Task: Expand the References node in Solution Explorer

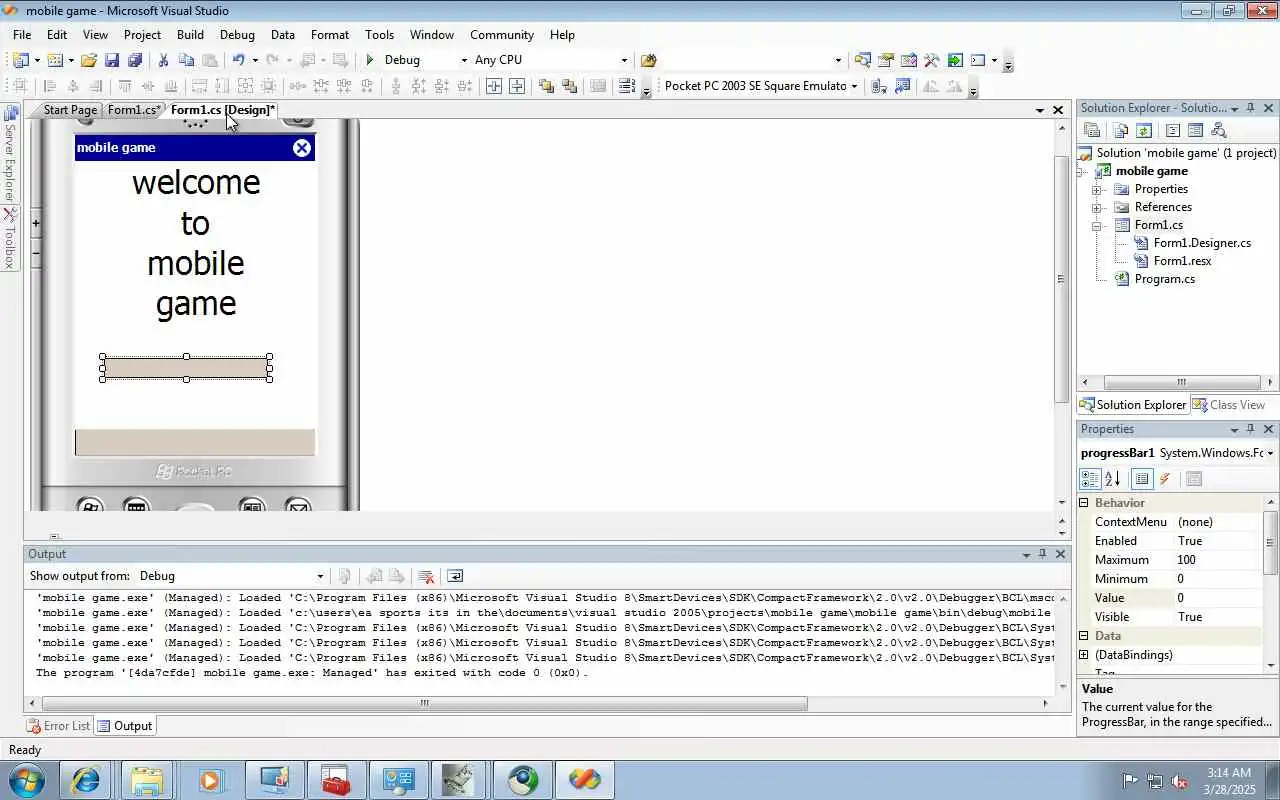Action: tap(1097, 207)
